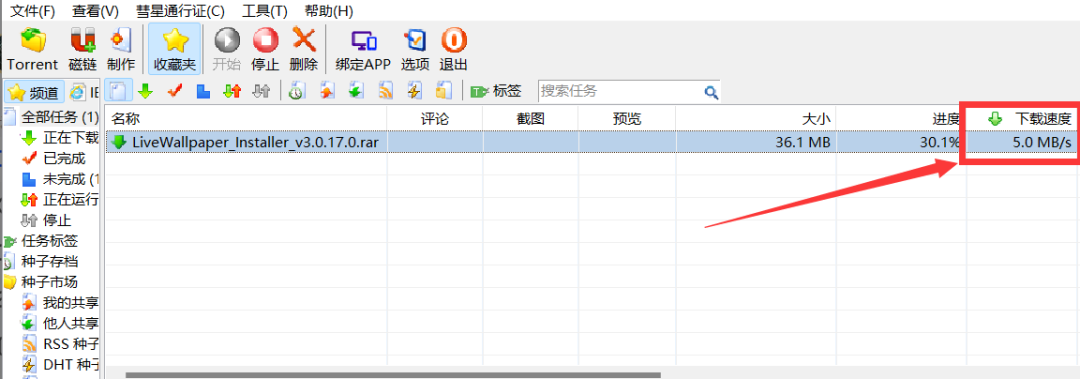Stop the task with the 停止 icon
Screen dimensions: 1080x379
pyautogui.click(x=265, y=49)
